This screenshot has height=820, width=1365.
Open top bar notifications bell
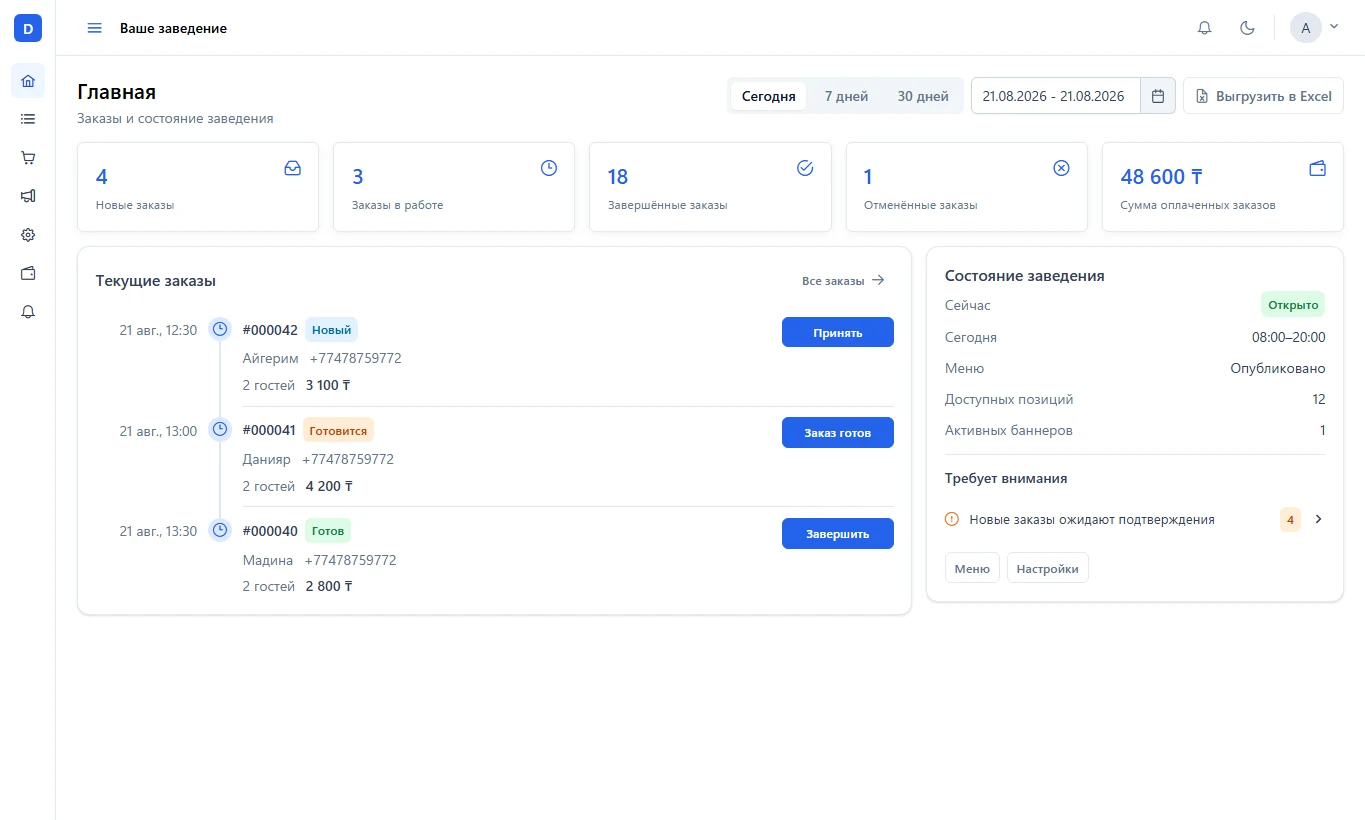click(1205, 28)
